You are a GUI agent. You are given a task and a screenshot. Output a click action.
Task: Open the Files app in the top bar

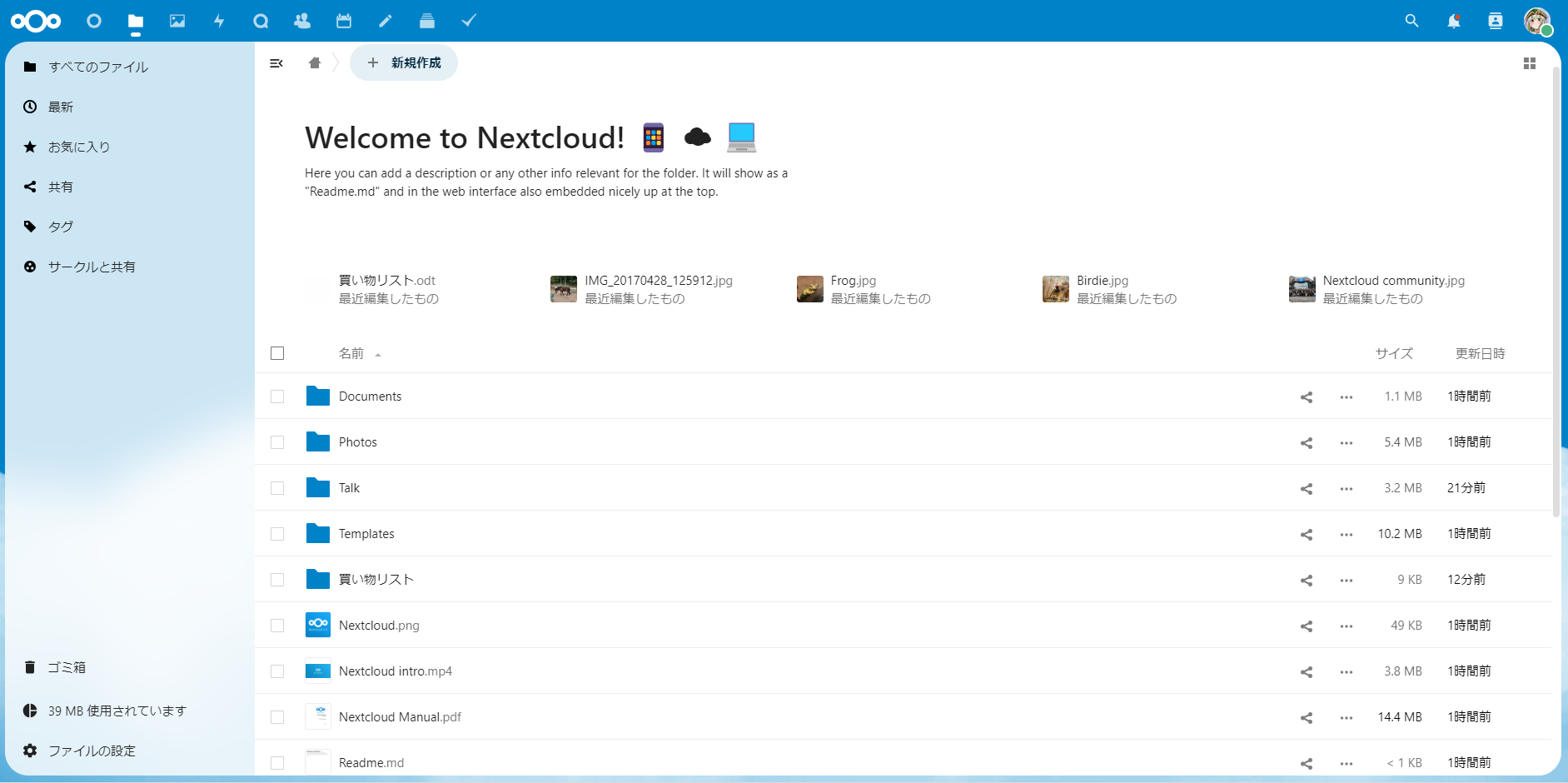[136, 21]
